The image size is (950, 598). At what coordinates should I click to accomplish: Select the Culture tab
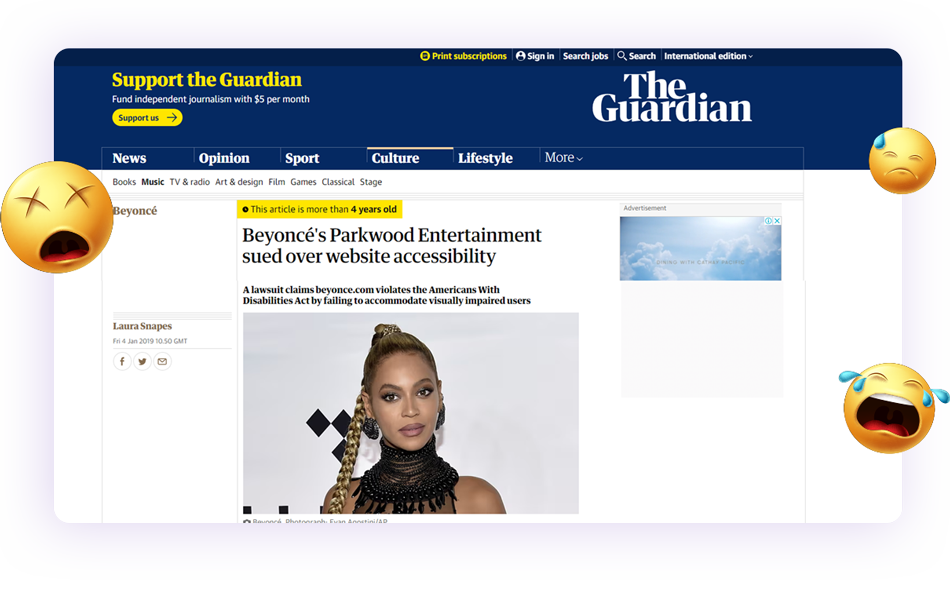[395, 158]
